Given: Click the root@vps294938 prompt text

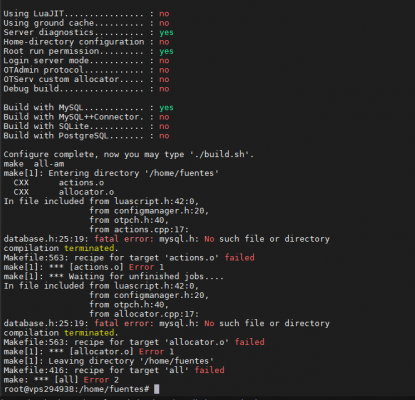Looking at the screenshot, I should coord(76,389).
